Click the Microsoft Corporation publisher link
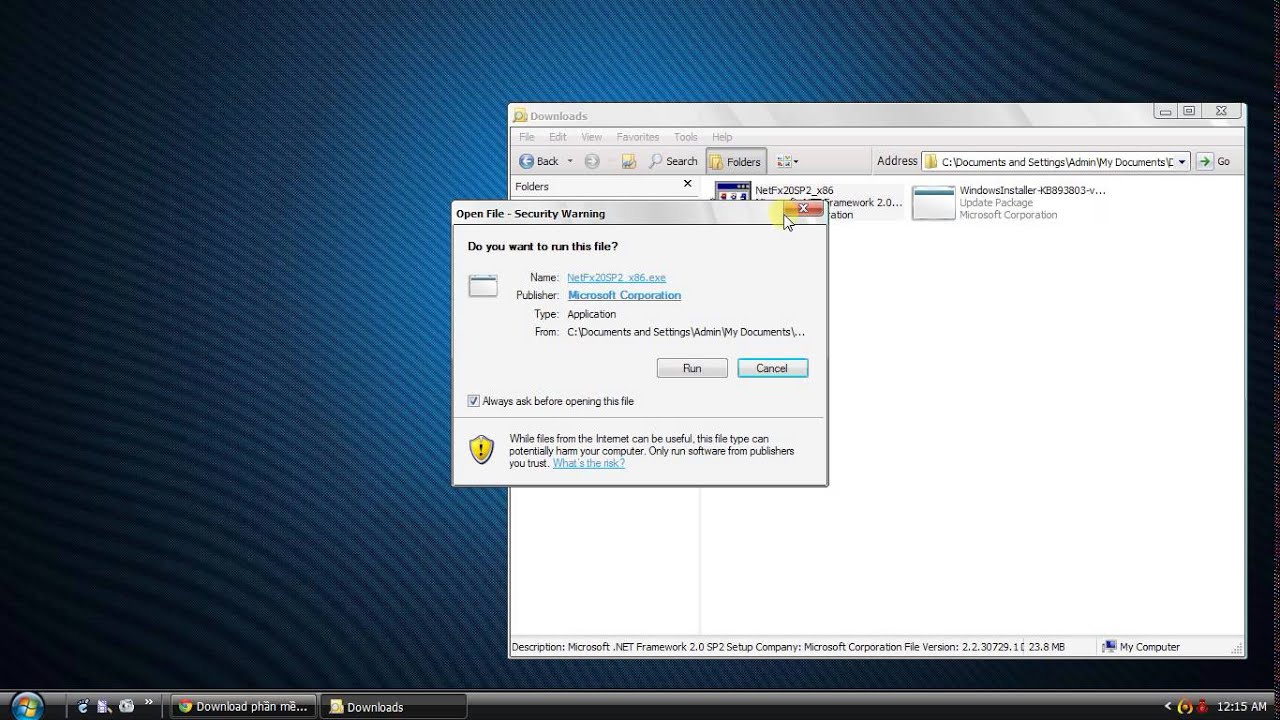 pos(624,295)
